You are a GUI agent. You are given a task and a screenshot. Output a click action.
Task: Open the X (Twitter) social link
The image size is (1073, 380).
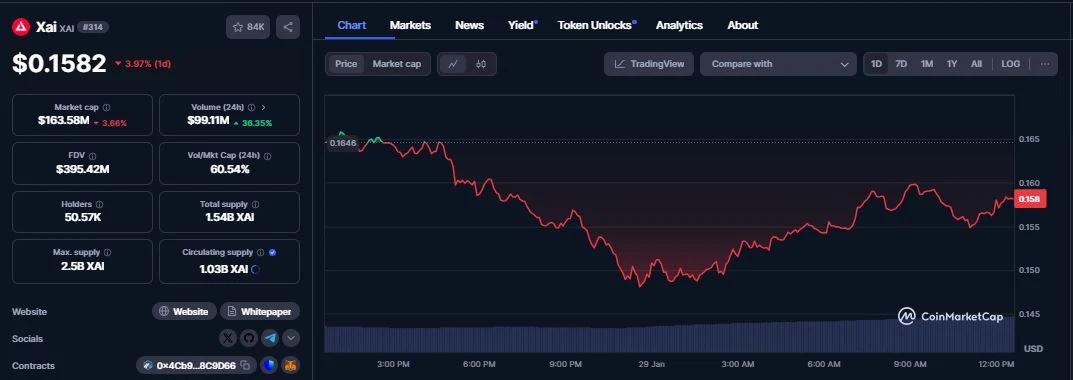click(229, 338)
